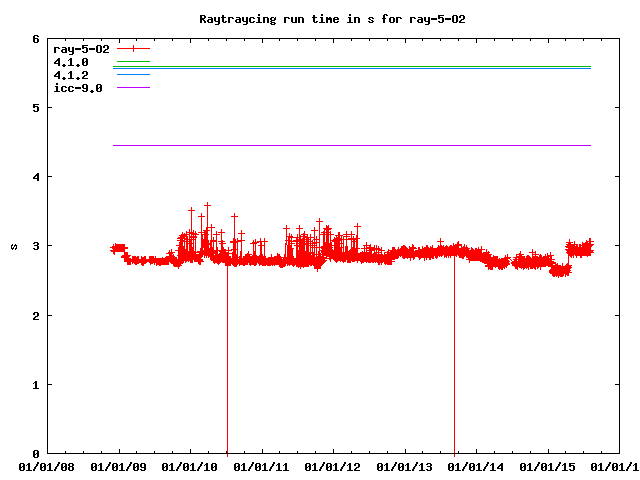
Task: Click the chart title text
Action: (x=318, y=19)
